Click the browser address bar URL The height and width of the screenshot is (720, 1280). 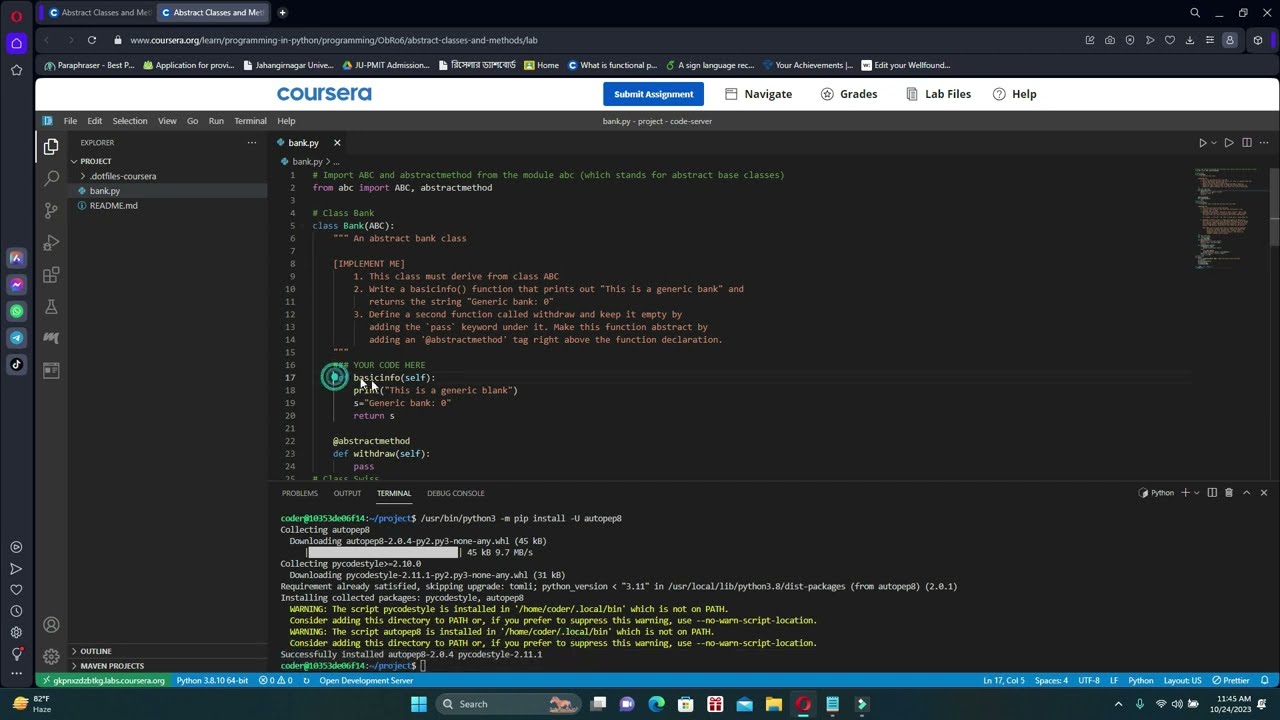[334, 40]
